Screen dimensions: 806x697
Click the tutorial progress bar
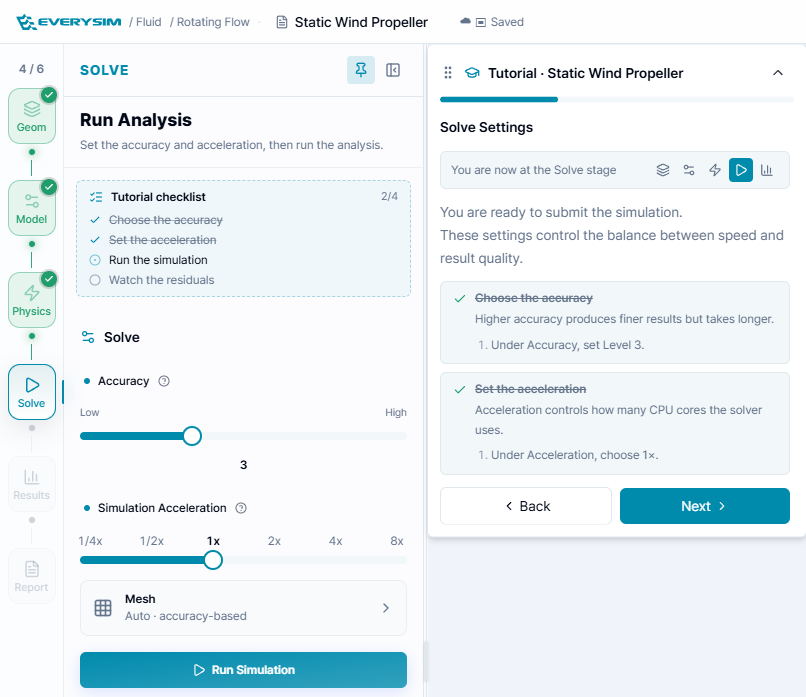coord(616,100)
